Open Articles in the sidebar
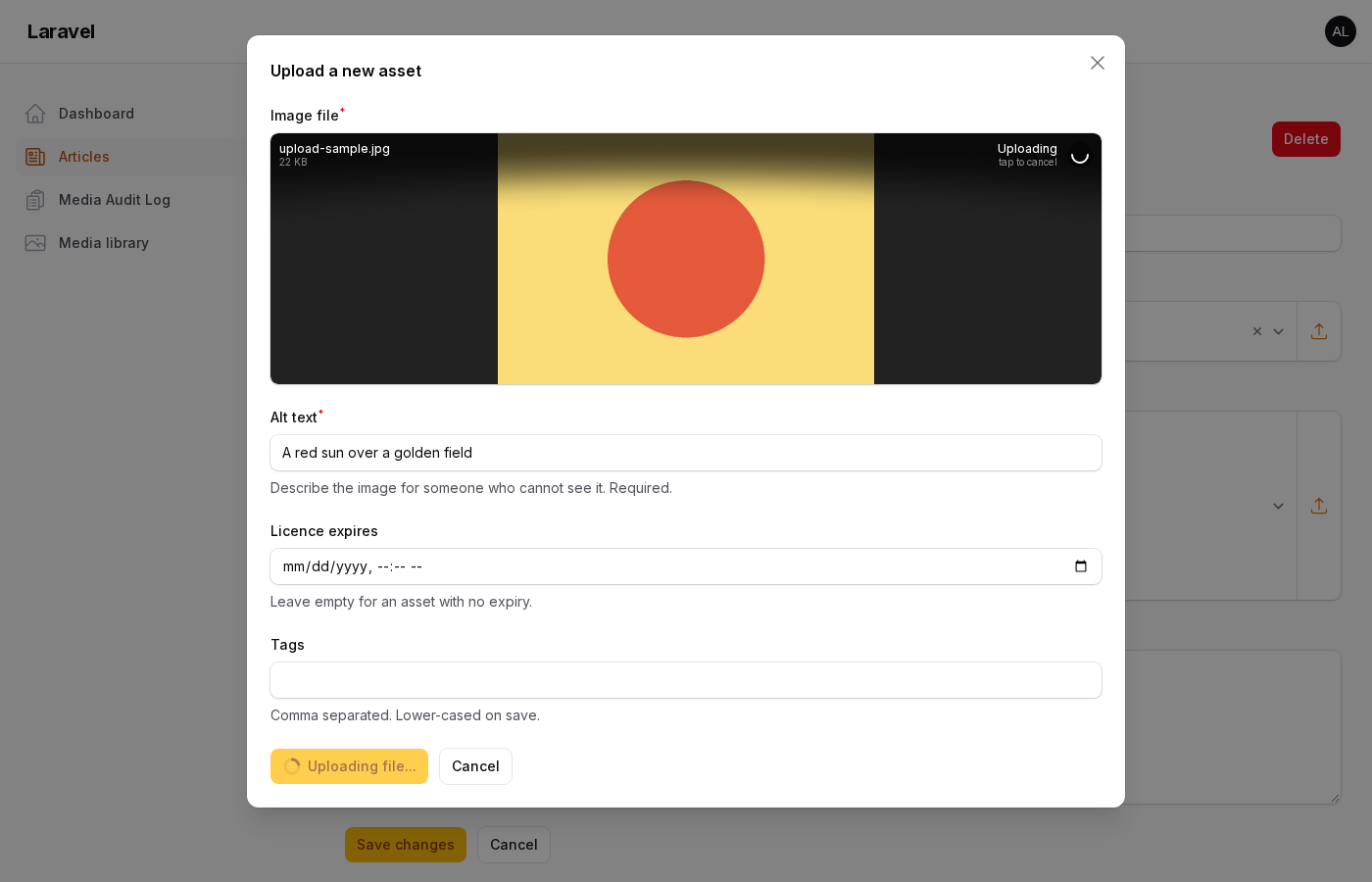The width and height of the screenshot is (1372, 882). (x=129, y=157)
